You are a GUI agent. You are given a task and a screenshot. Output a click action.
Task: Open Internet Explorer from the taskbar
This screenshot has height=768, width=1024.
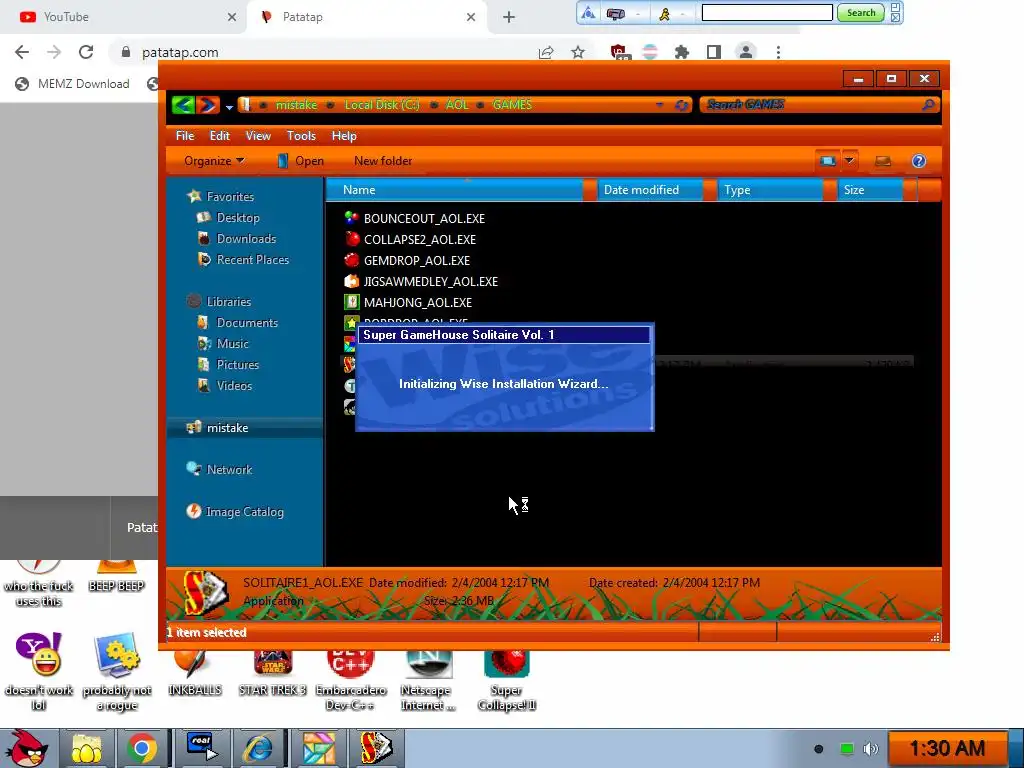(258, 748)
